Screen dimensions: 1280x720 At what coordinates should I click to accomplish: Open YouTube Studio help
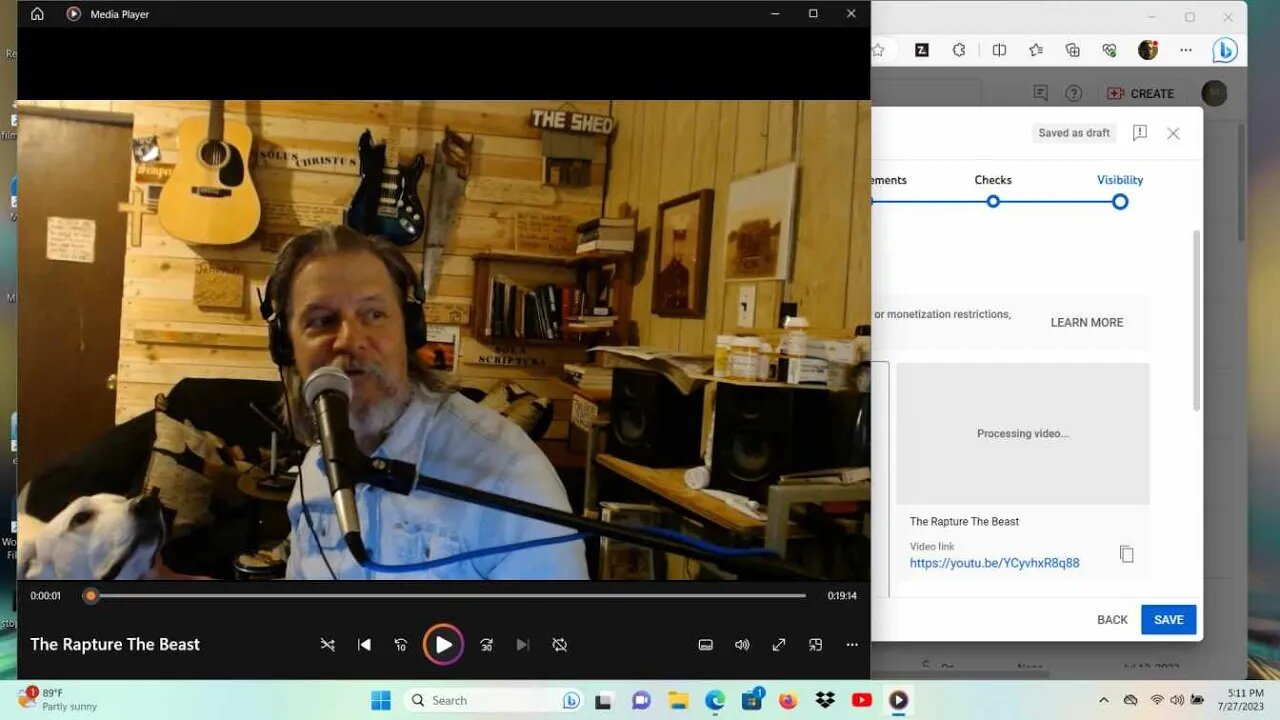pyautogui.click(x=1073, y=93)
